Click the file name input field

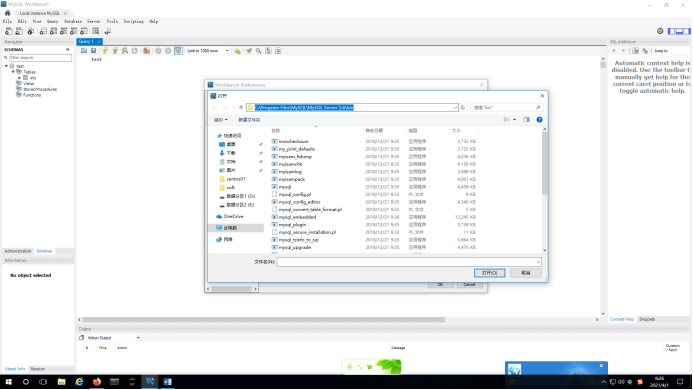click(409, 262)
